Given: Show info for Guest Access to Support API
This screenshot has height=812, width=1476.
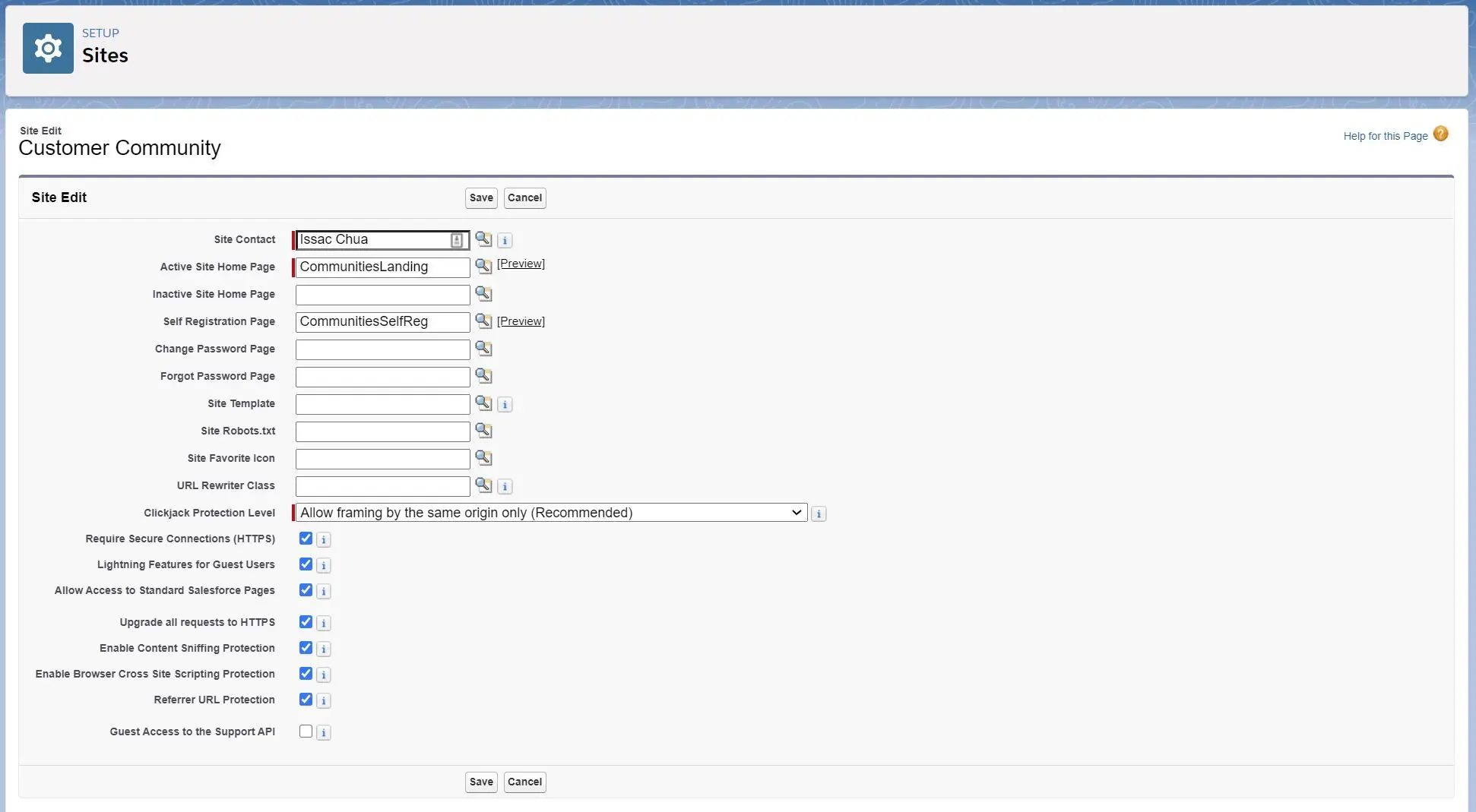Looking at the screenshot, I should [323, 733].
